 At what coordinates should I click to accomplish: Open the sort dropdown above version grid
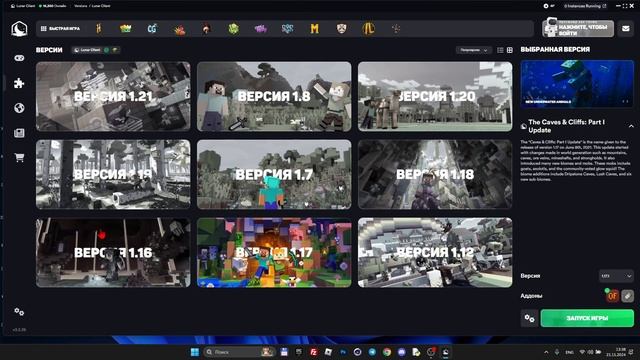pos(473,50)
